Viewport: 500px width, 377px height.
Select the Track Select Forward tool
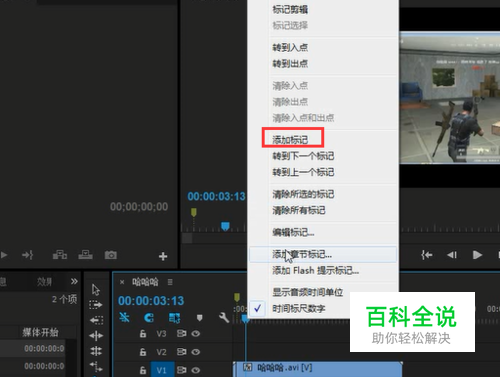point(96,305)
